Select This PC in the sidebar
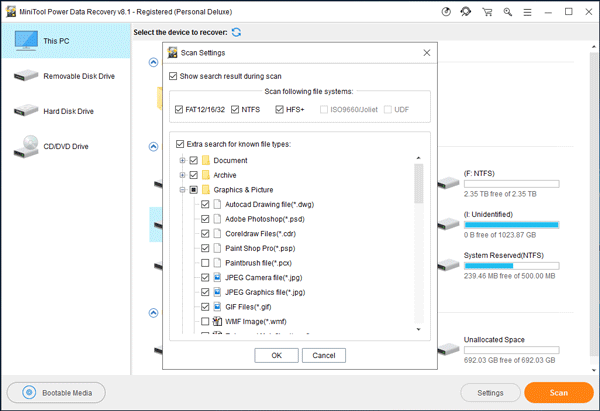This screenshot has width=600, height=411. 66,41
